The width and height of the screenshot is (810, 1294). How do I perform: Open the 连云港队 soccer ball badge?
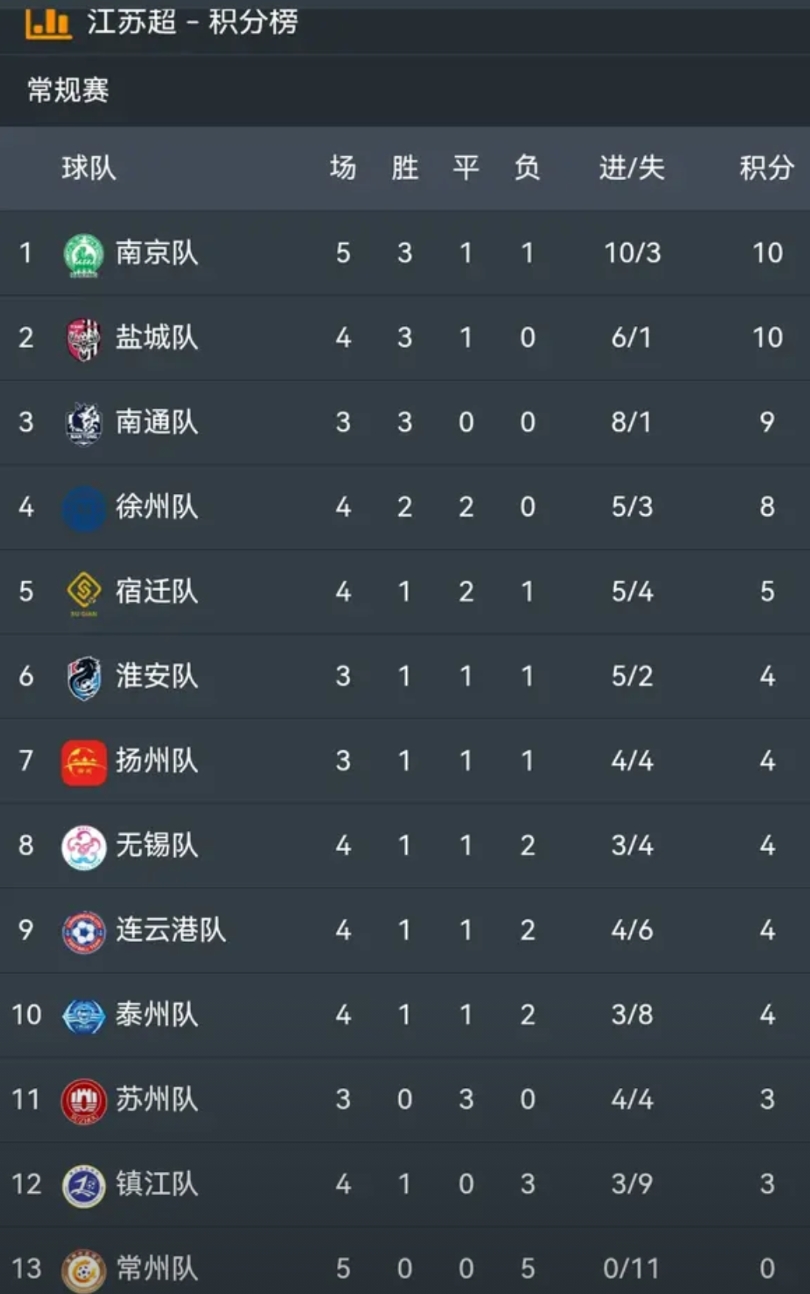84,931
